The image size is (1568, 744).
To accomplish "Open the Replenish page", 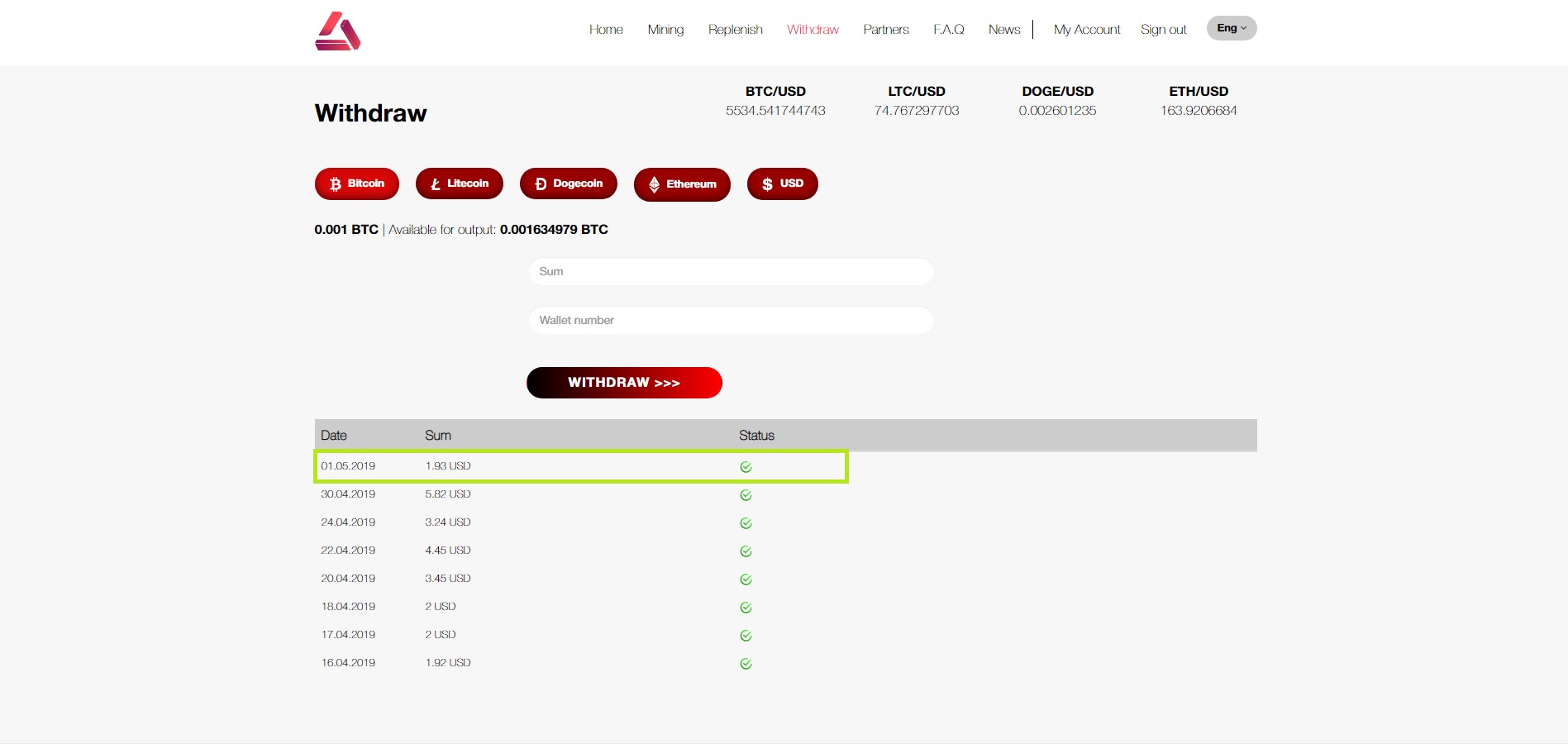I will 736,30.
